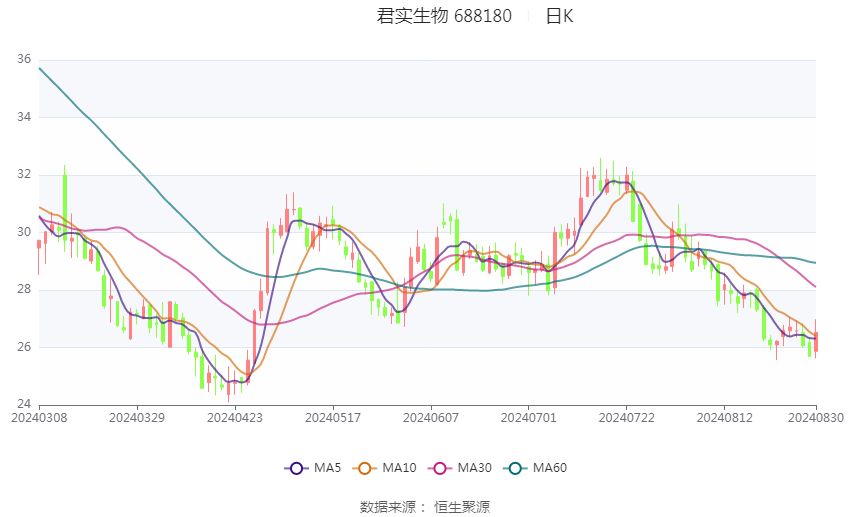This screenshot has height=517, width=850.
Task: Click x-axis date label 20240701
Action: pos(529,418)
